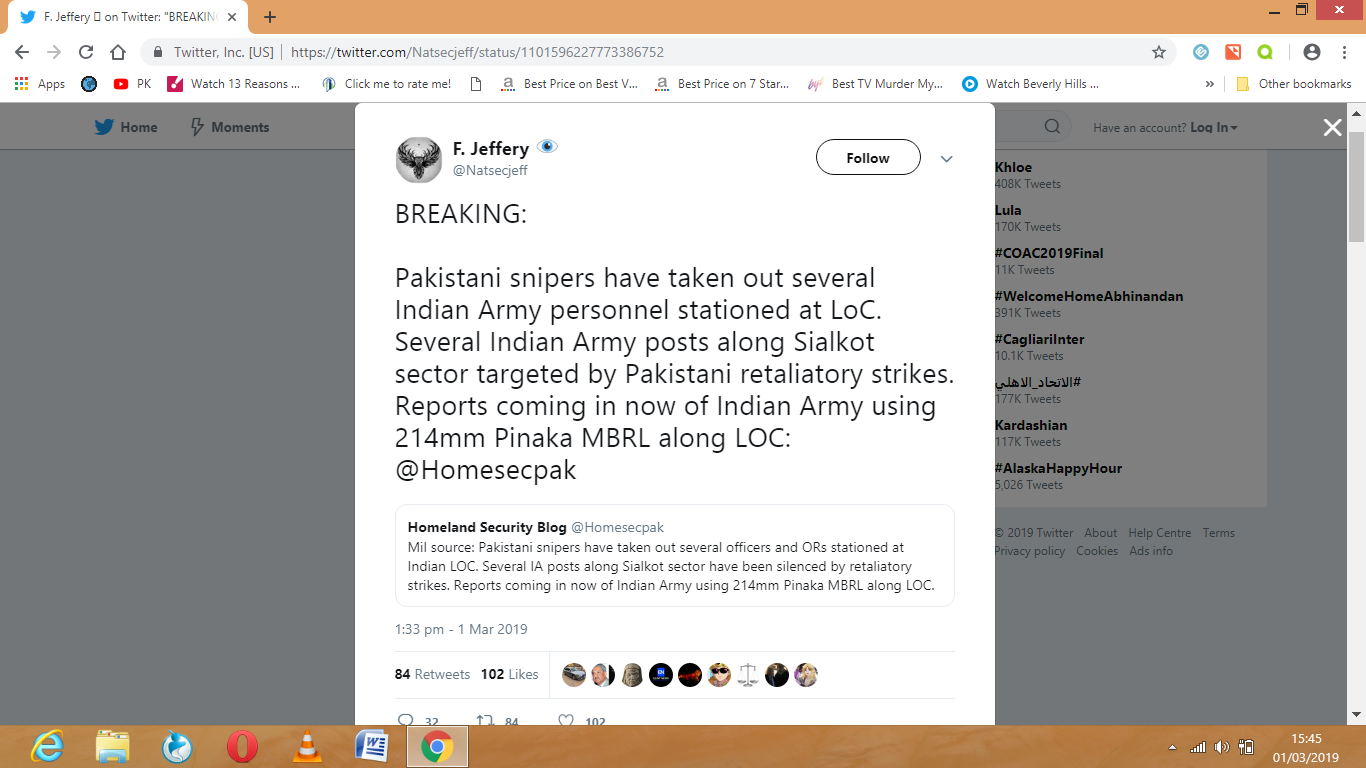Click the Chrome reload page icon
The image size is (1366, 768).
click(86, 52)
